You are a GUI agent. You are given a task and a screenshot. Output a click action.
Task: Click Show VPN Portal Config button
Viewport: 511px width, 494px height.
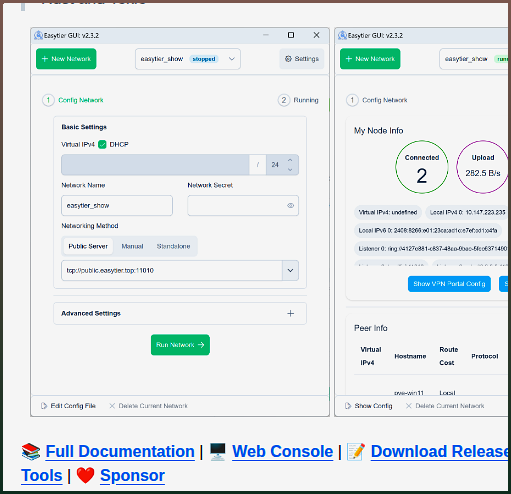(x=449, y=284)
